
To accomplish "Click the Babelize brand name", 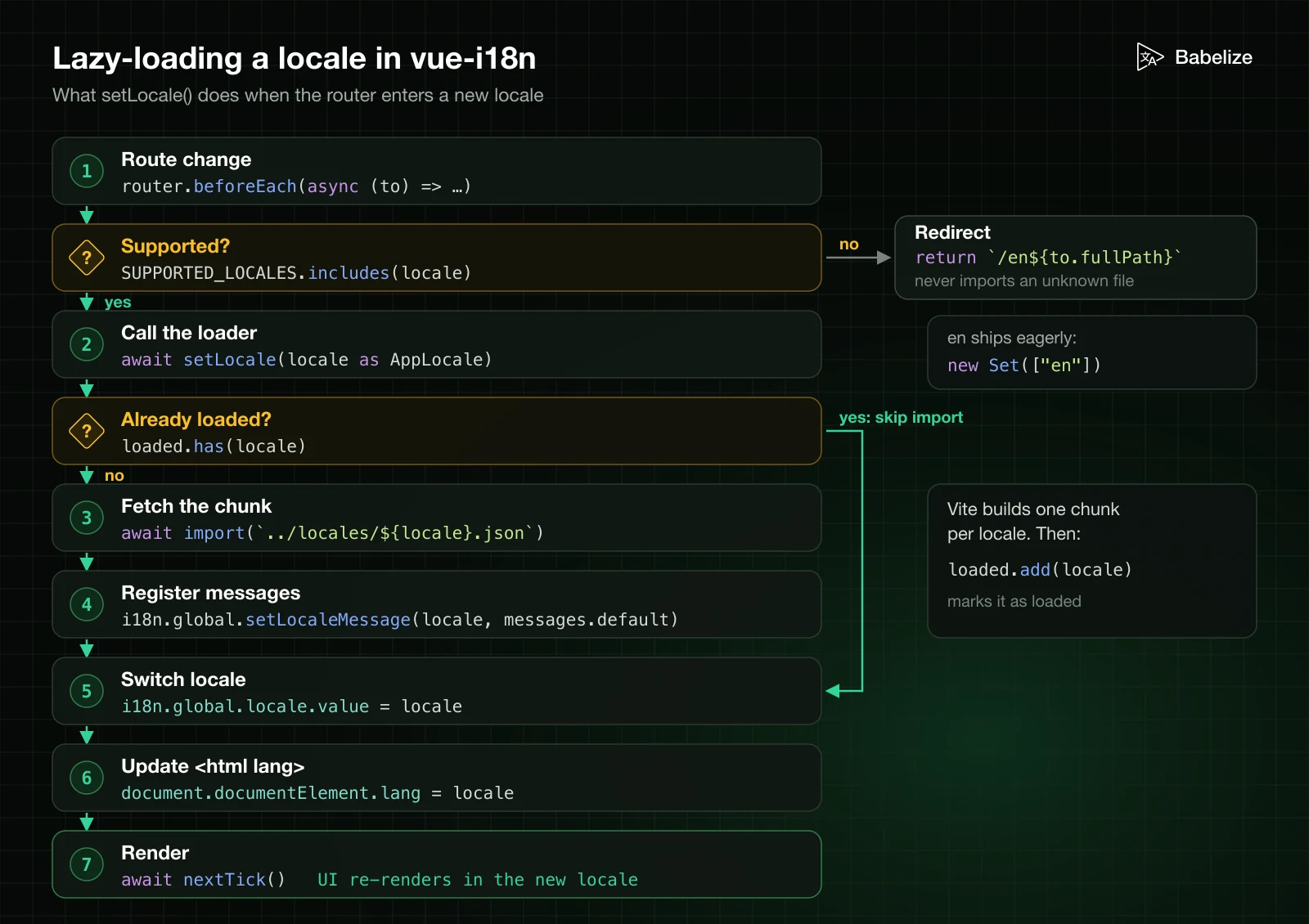I will pos(1213,57).
